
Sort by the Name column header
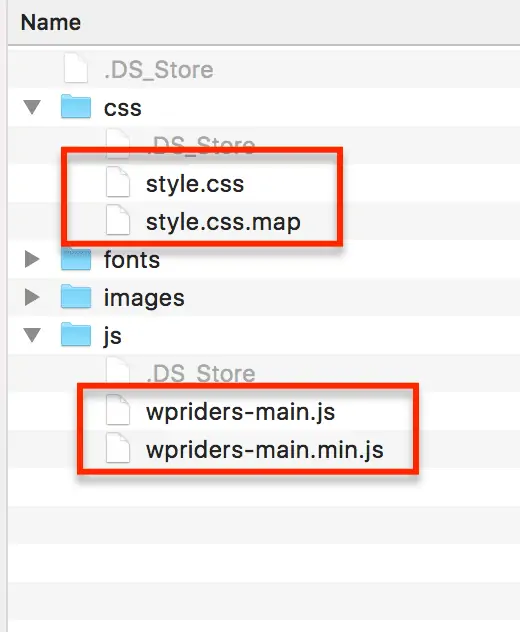(x=51, y=22)
